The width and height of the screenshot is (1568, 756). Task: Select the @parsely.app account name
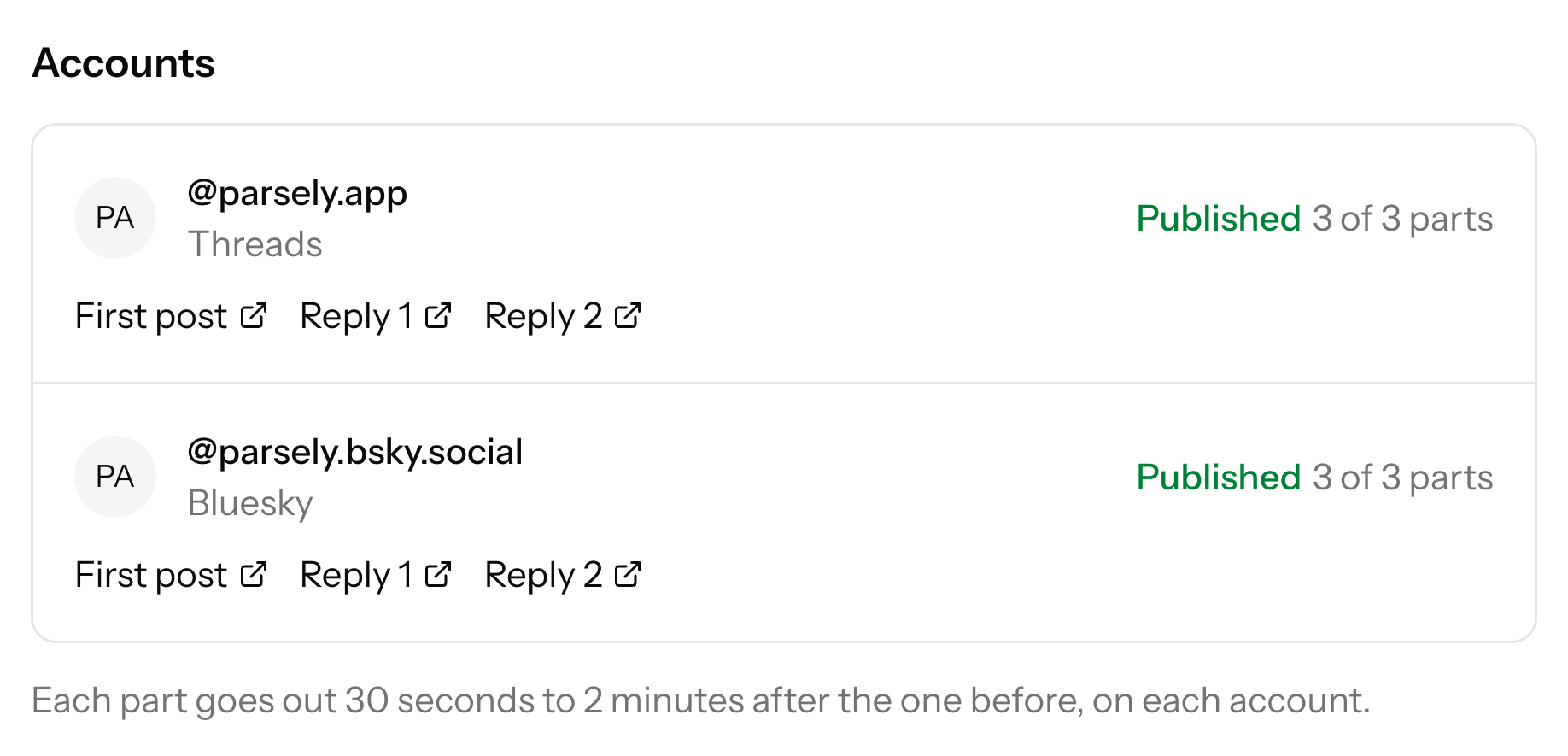click(x=297, y=194)
